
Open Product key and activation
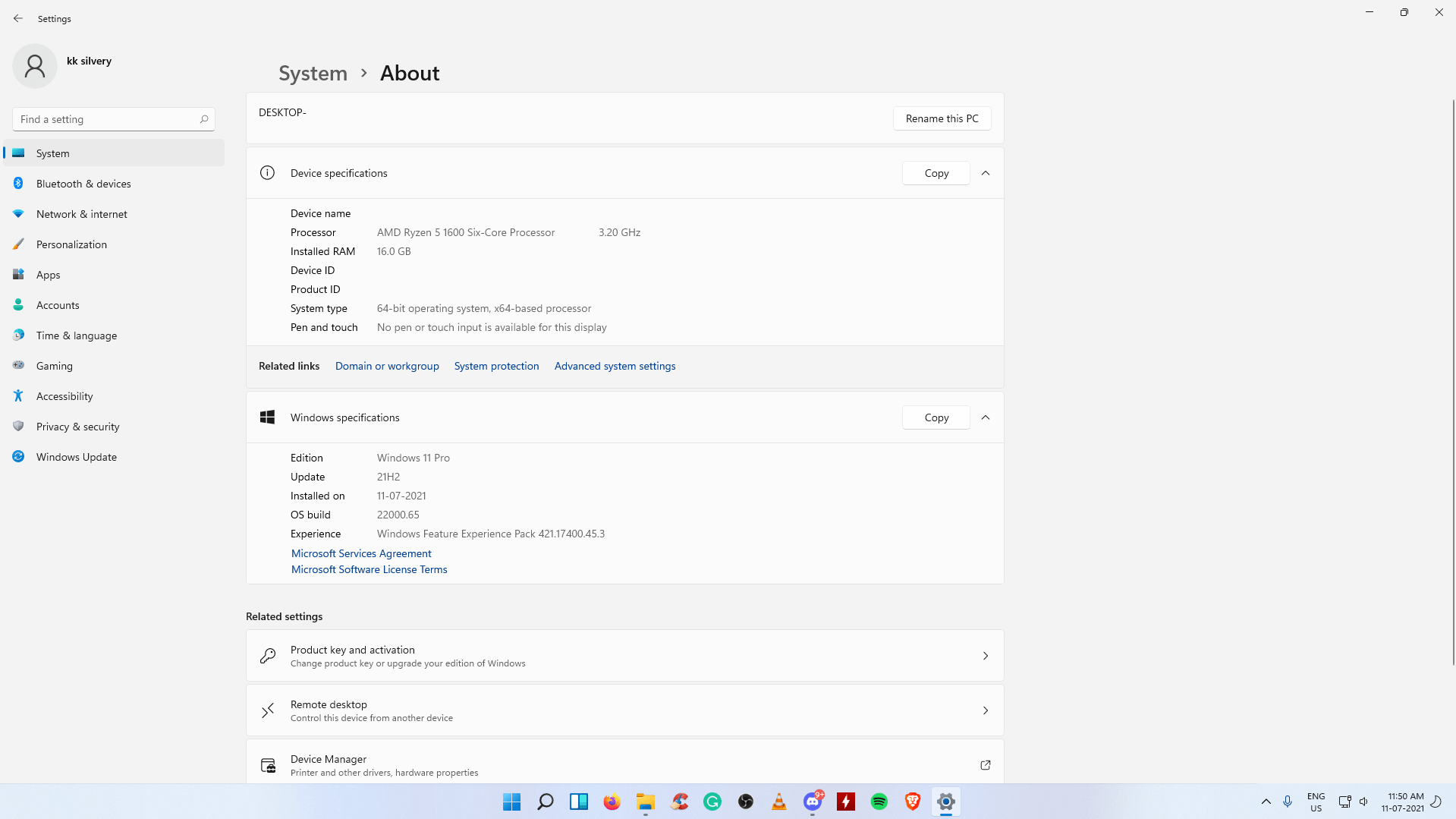click(x=624, y=656)
